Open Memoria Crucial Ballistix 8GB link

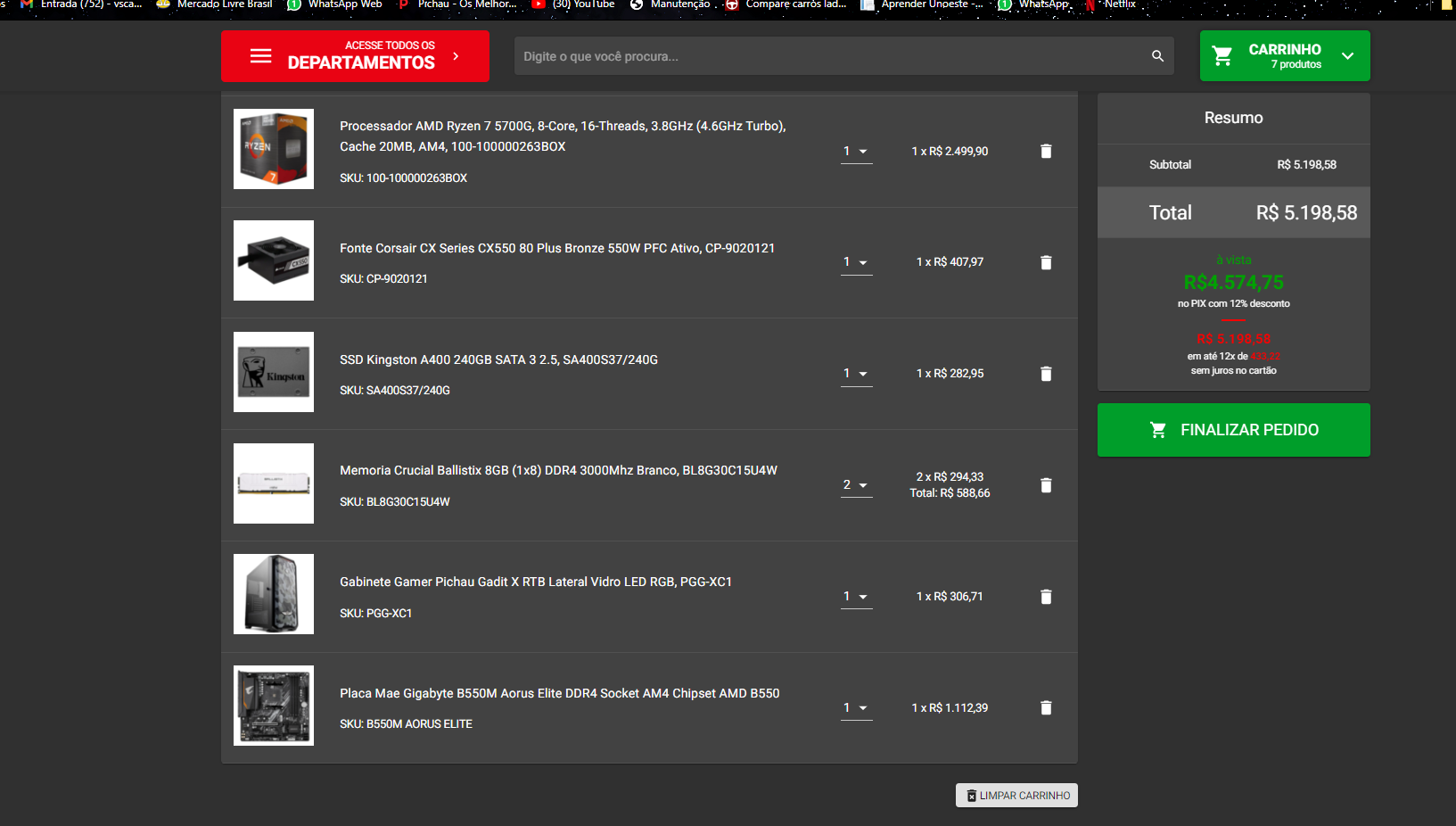[558, 470]
